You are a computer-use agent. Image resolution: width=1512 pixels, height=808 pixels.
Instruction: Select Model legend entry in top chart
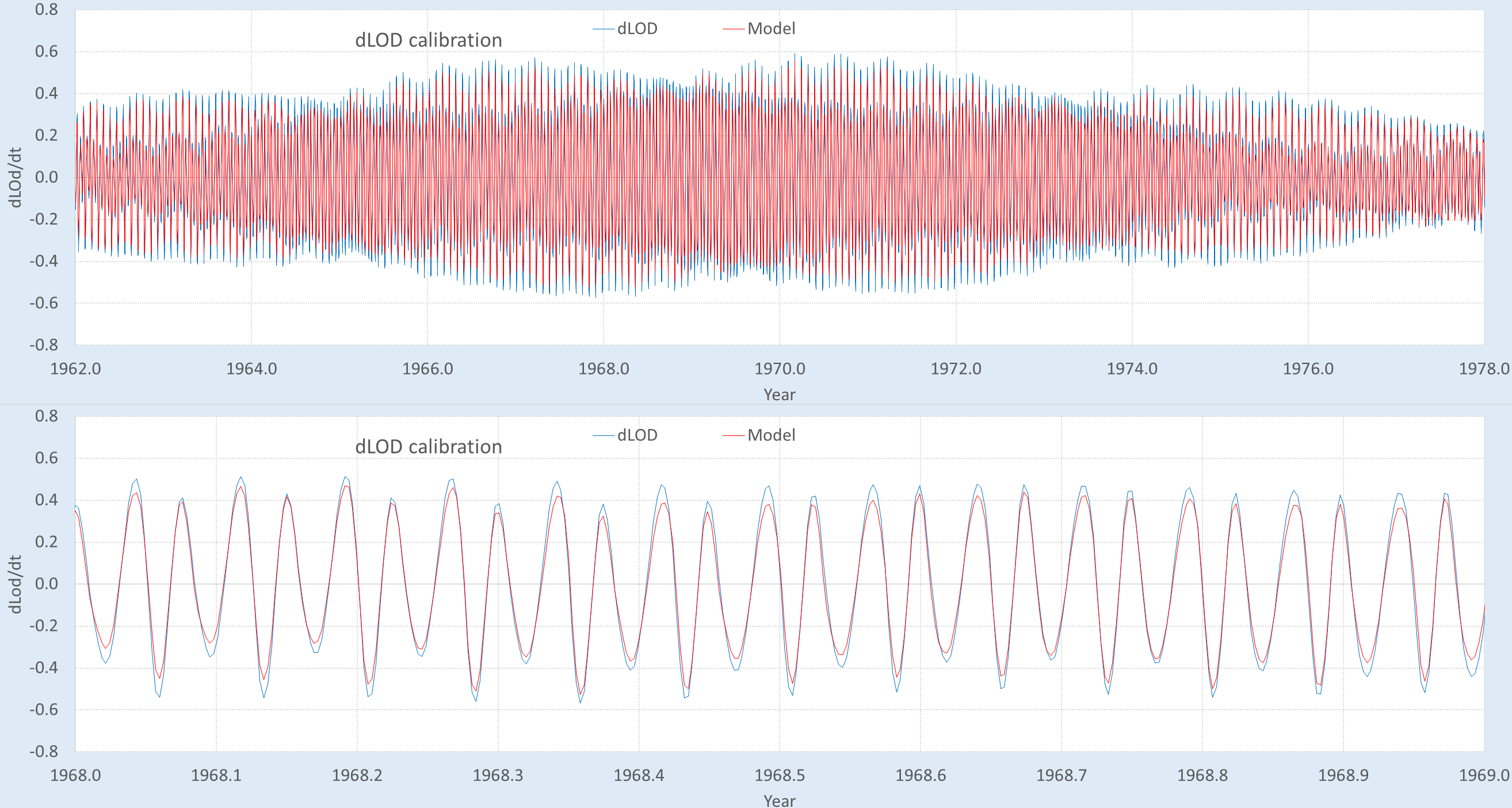(x=771, y=28)
